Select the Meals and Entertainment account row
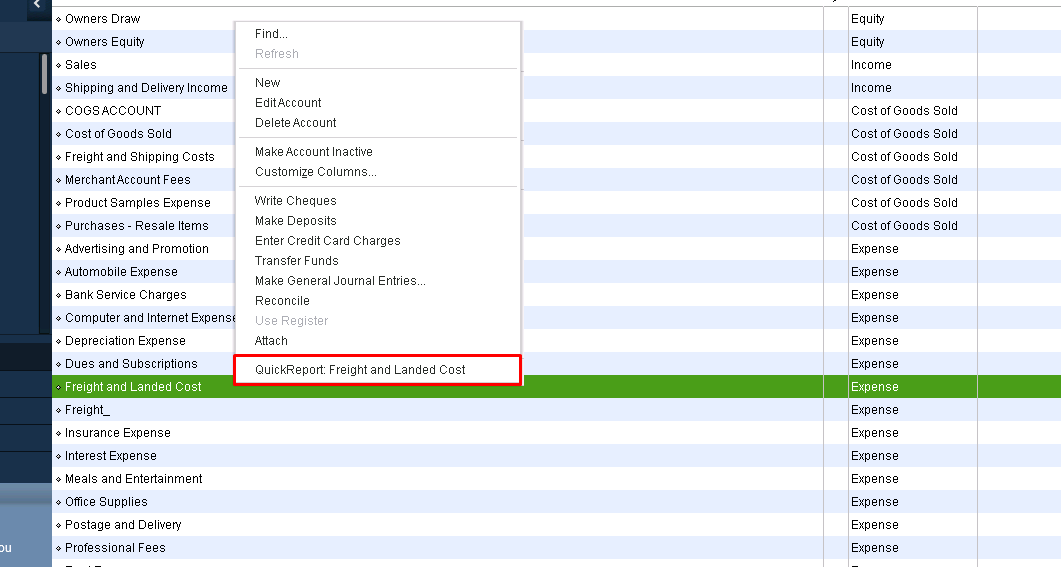Viewport: 1061px width, 567px height. click(x=134, y=479)
